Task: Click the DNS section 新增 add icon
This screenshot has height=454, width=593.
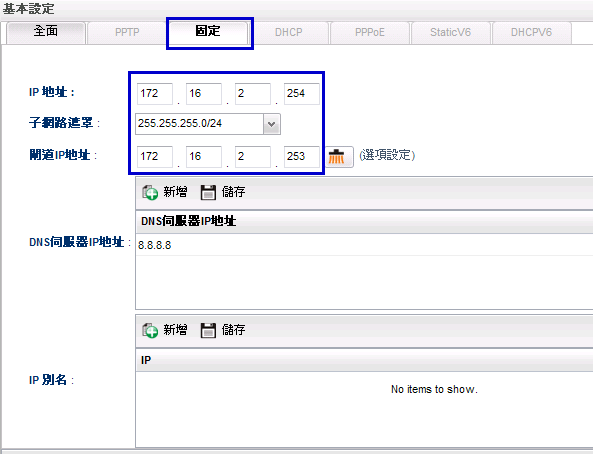Action: (x=150, y=192)
